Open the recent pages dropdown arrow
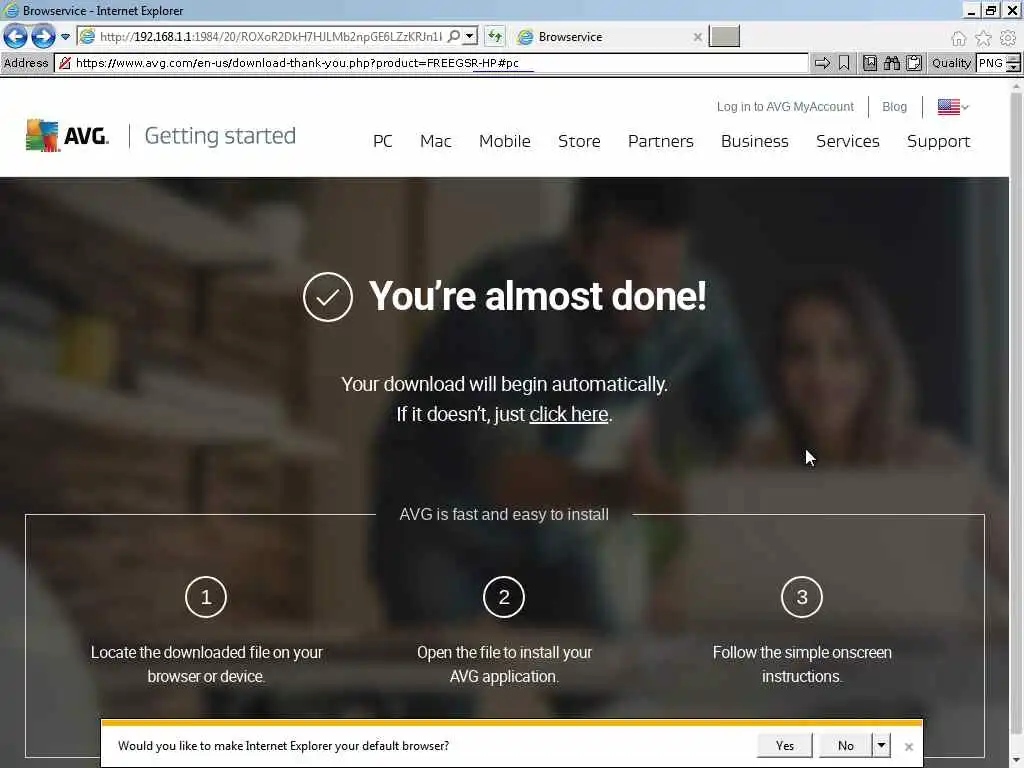Viewport: 1024px width, 768px height. point(65,37)
